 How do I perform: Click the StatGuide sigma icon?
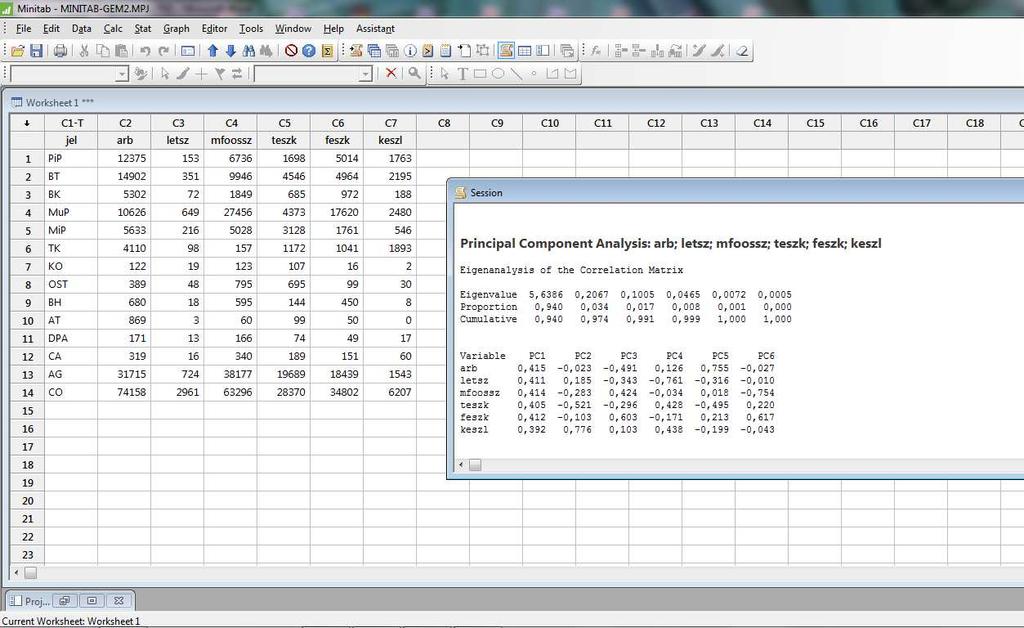pyautogui.click(x=327, y=51)
